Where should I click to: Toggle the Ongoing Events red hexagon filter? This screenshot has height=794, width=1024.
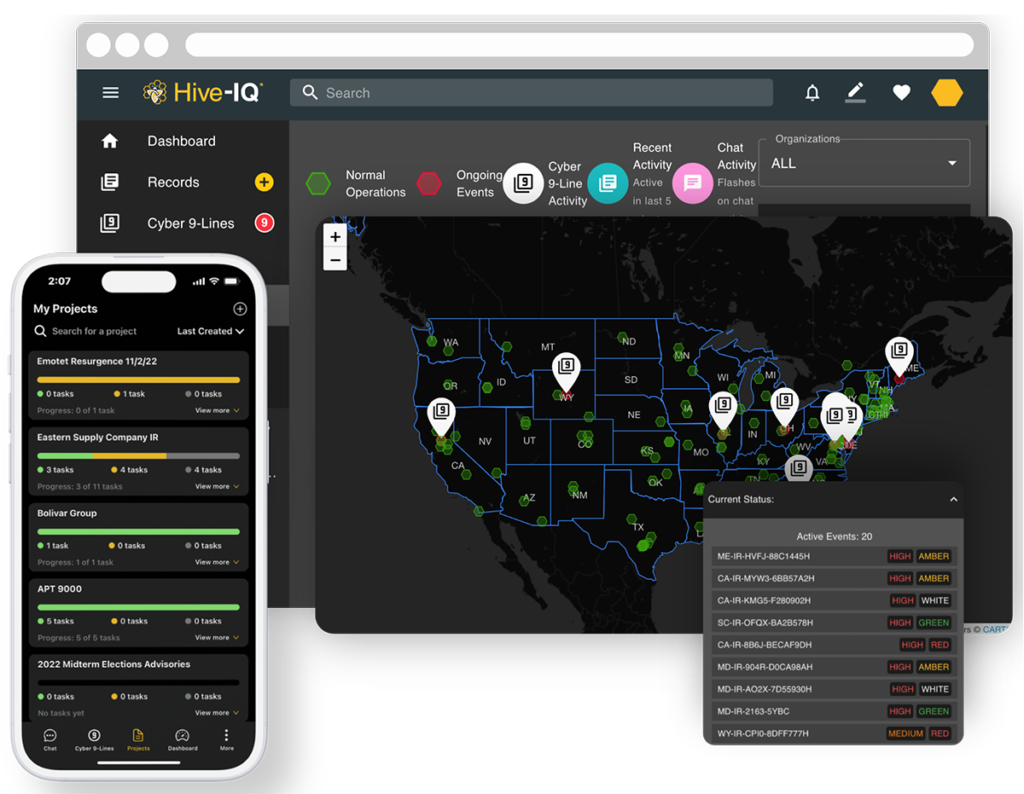pos(429,183)
